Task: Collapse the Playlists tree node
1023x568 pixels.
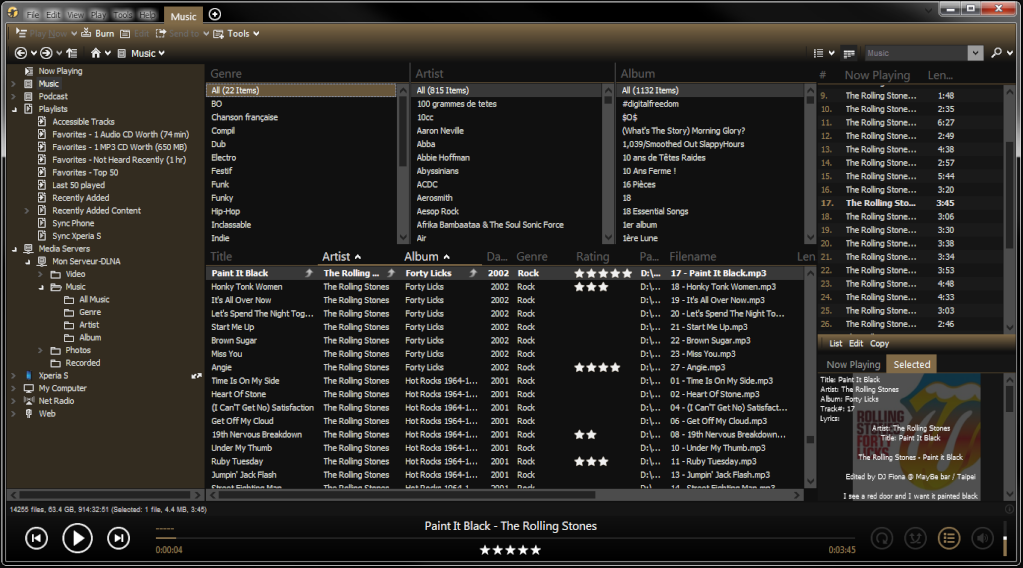Action: (x=14, y=109)
